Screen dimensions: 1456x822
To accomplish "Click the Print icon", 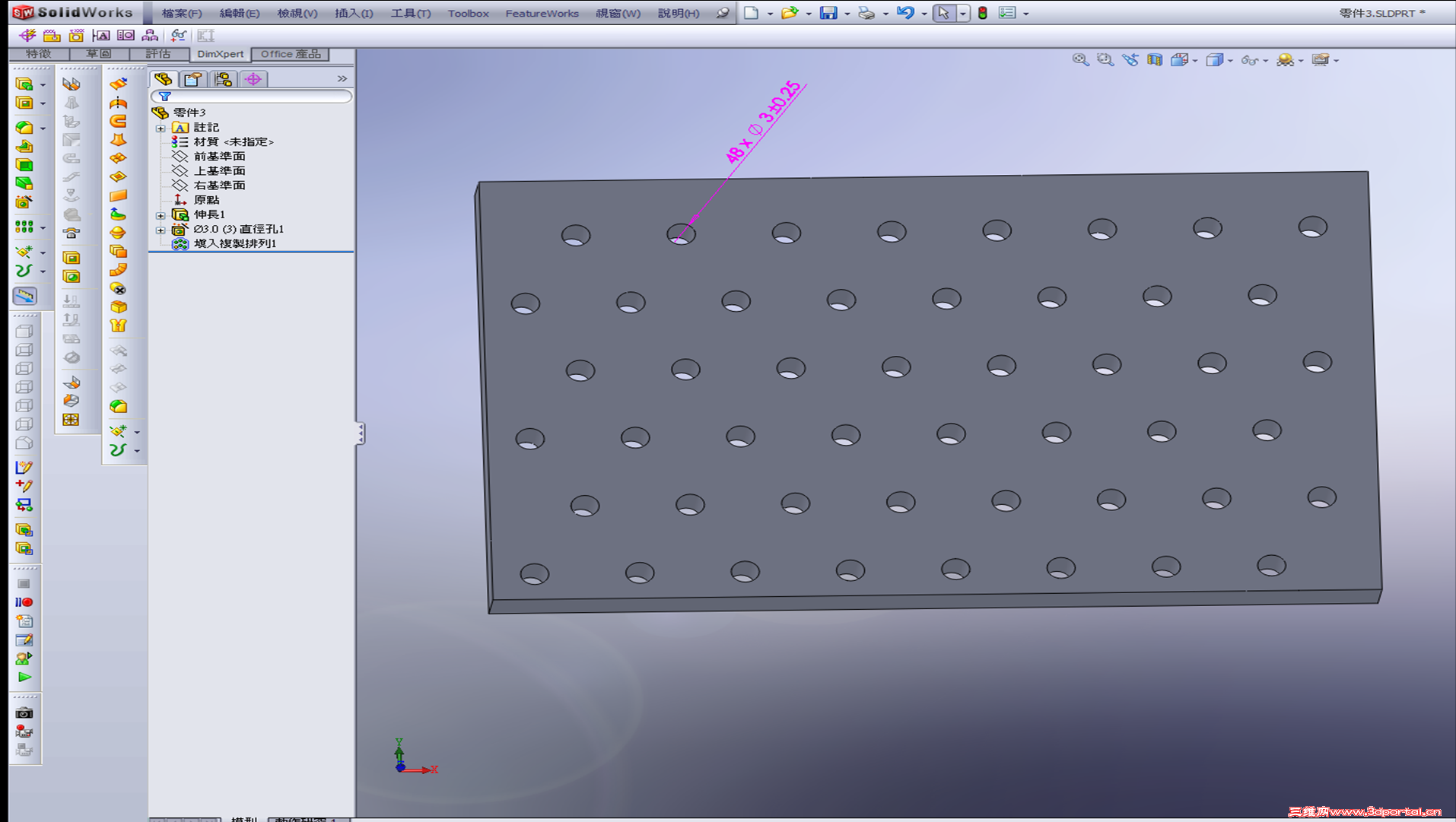I will 866,13.
